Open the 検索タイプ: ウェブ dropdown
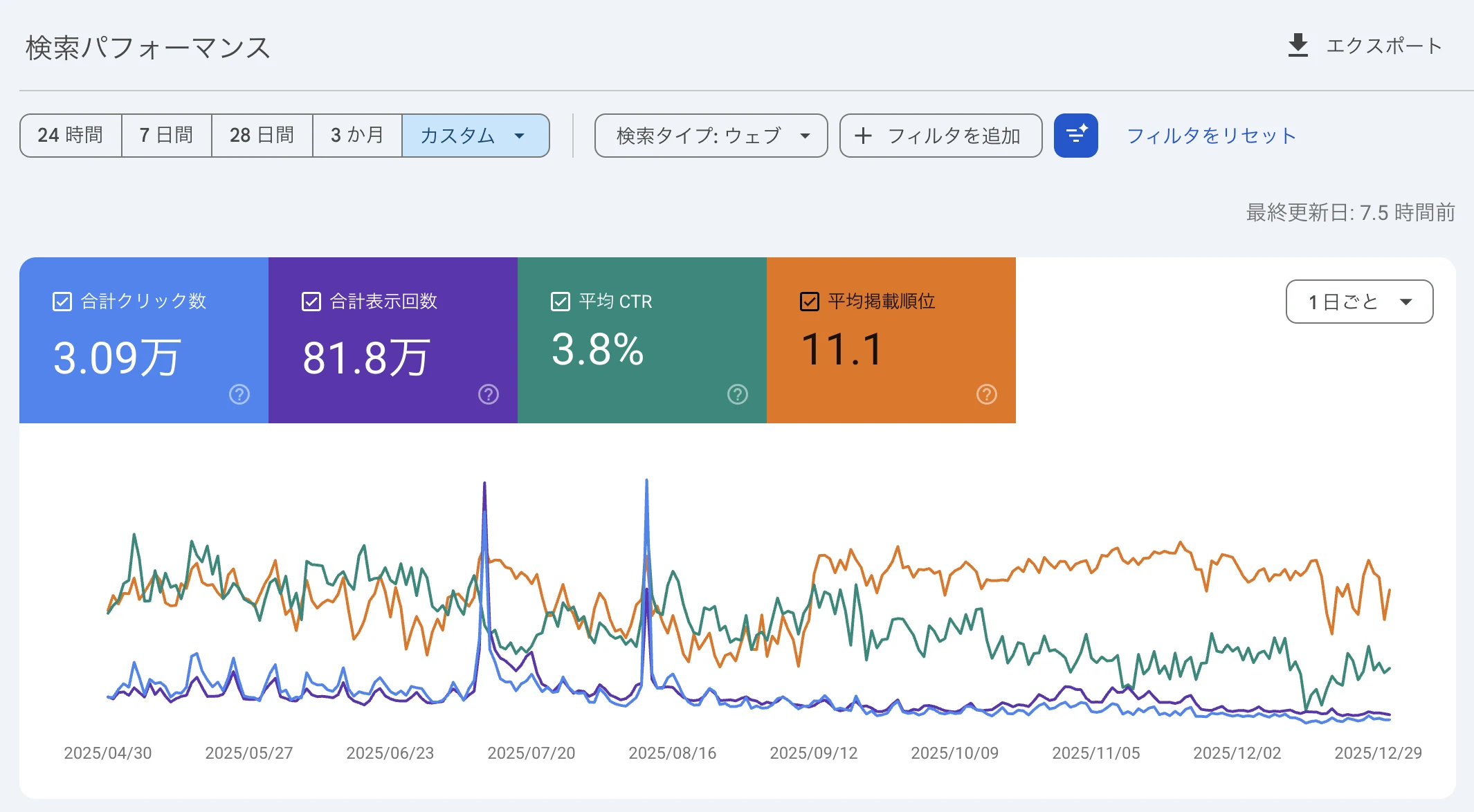1474x812 pixels. coord(711,136)
